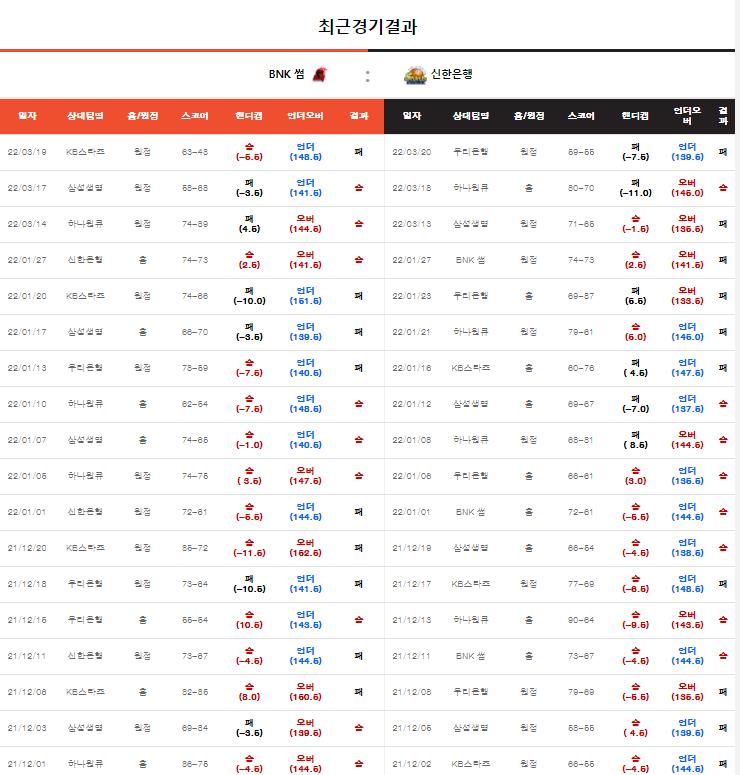Click 일자 header in black 신한은행 table

(412, 116)
